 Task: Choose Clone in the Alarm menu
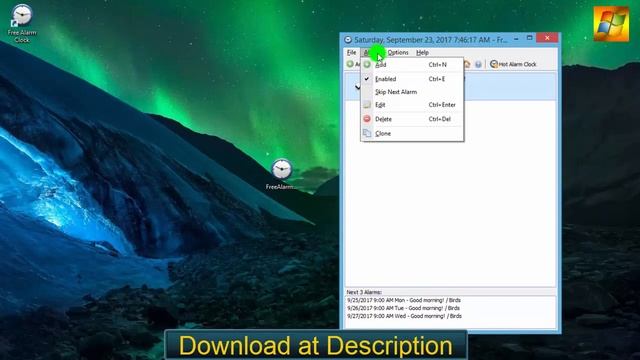tap(412, 133)
